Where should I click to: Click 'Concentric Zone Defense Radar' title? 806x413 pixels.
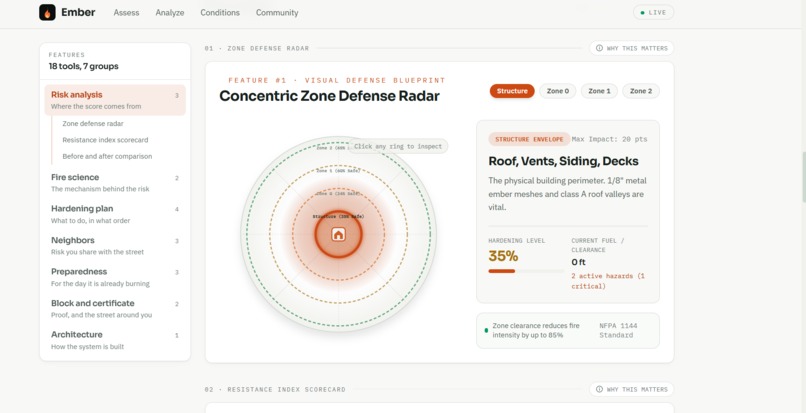(329, 96)
